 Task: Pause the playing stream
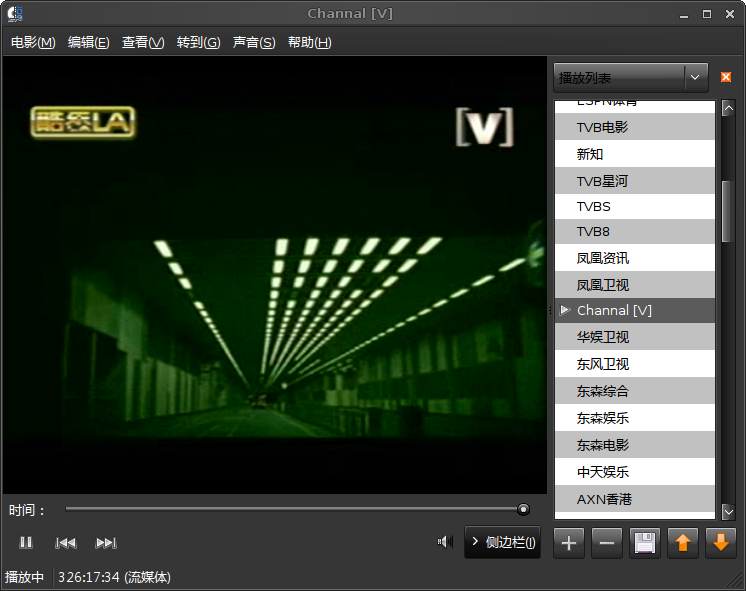click(x=26, y=542)
